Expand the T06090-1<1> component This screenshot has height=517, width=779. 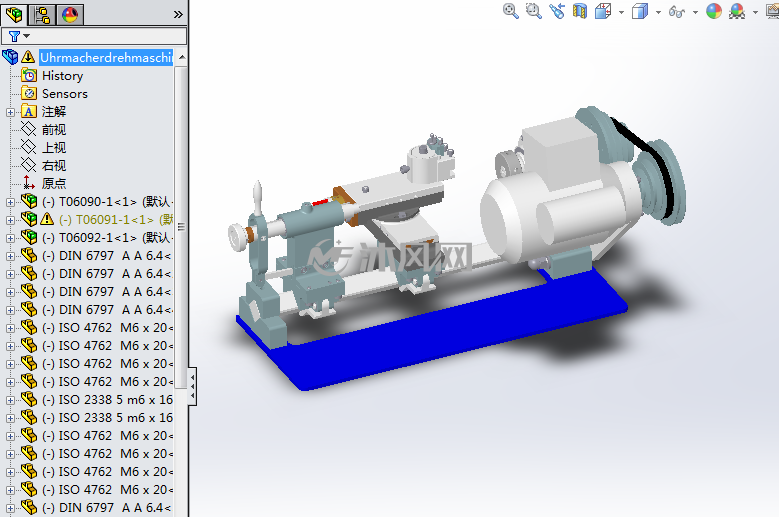click(x=10, y=202)
